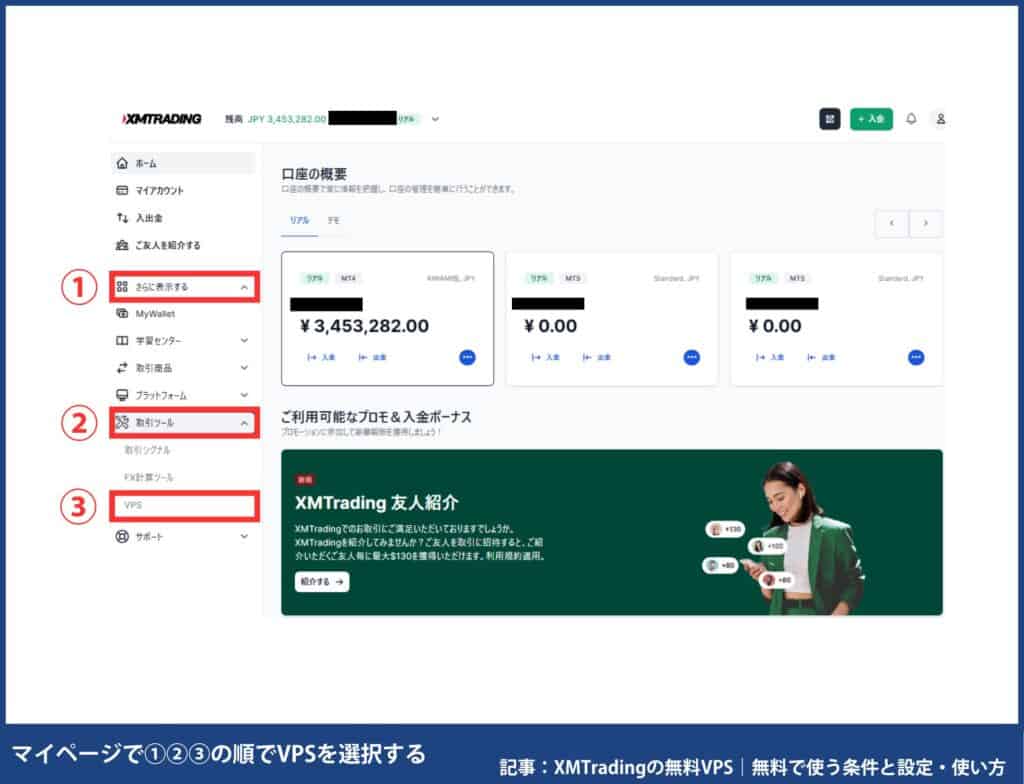Select the ¥3,453,282.00 account card
Image resolution: width=1024 pixels, height=784 pixels.
click(387, 319)
